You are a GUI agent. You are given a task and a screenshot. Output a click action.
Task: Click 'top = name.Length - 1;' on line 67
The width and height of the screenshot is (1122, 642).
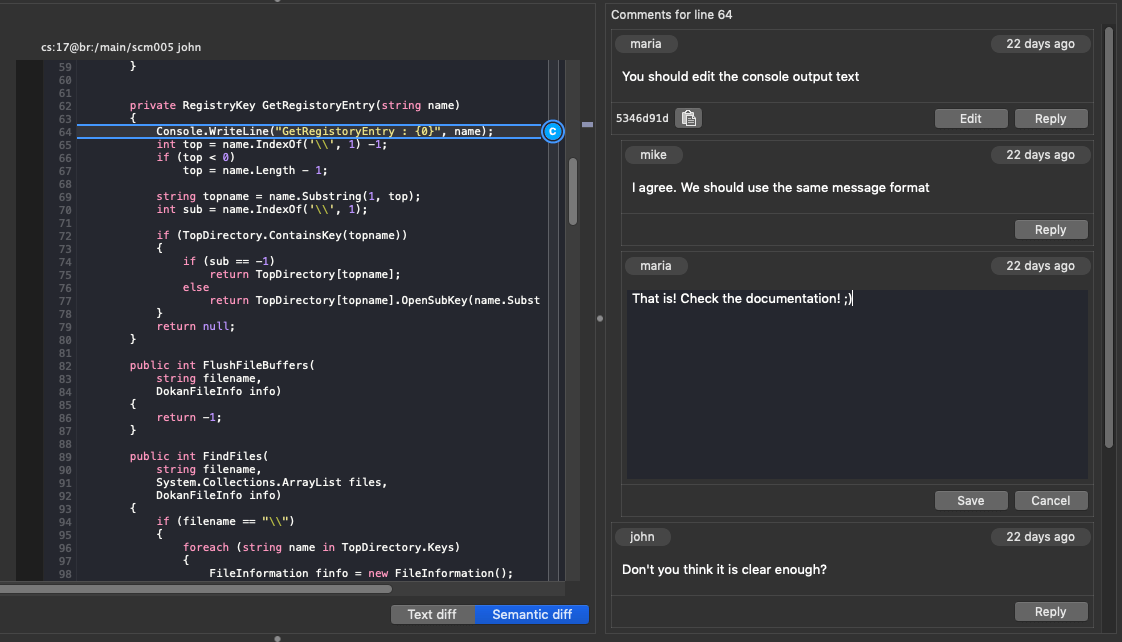tap(255, 170)
